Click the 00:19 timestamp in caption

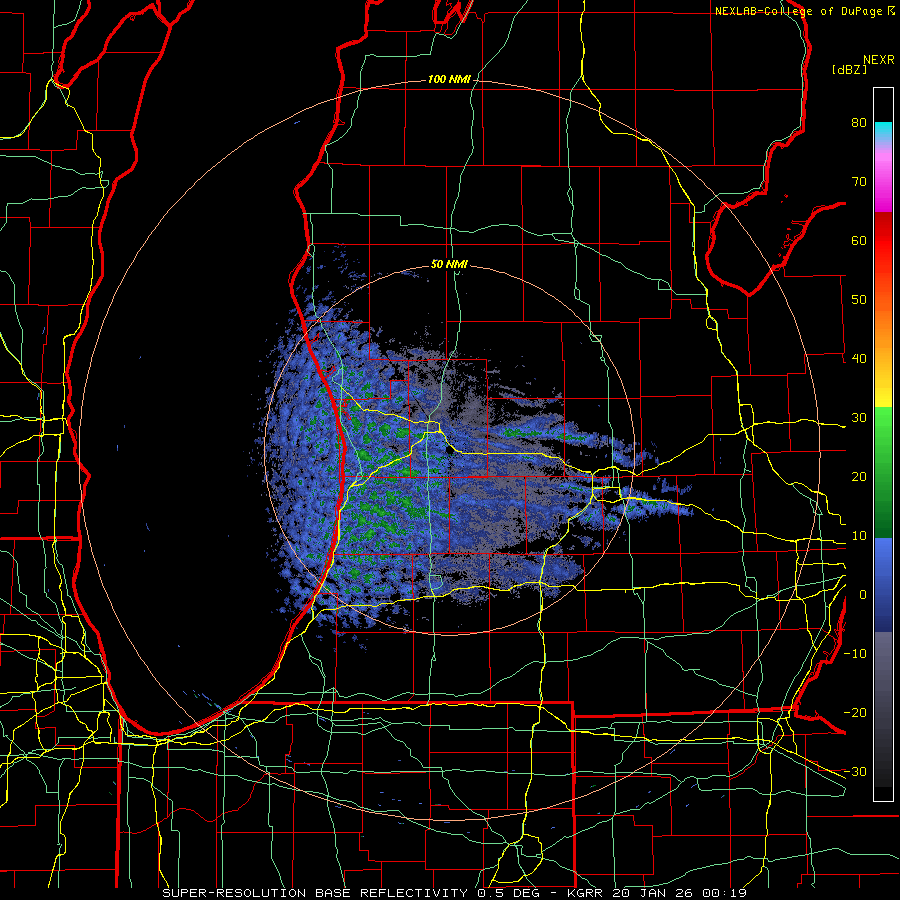(724, 893)
